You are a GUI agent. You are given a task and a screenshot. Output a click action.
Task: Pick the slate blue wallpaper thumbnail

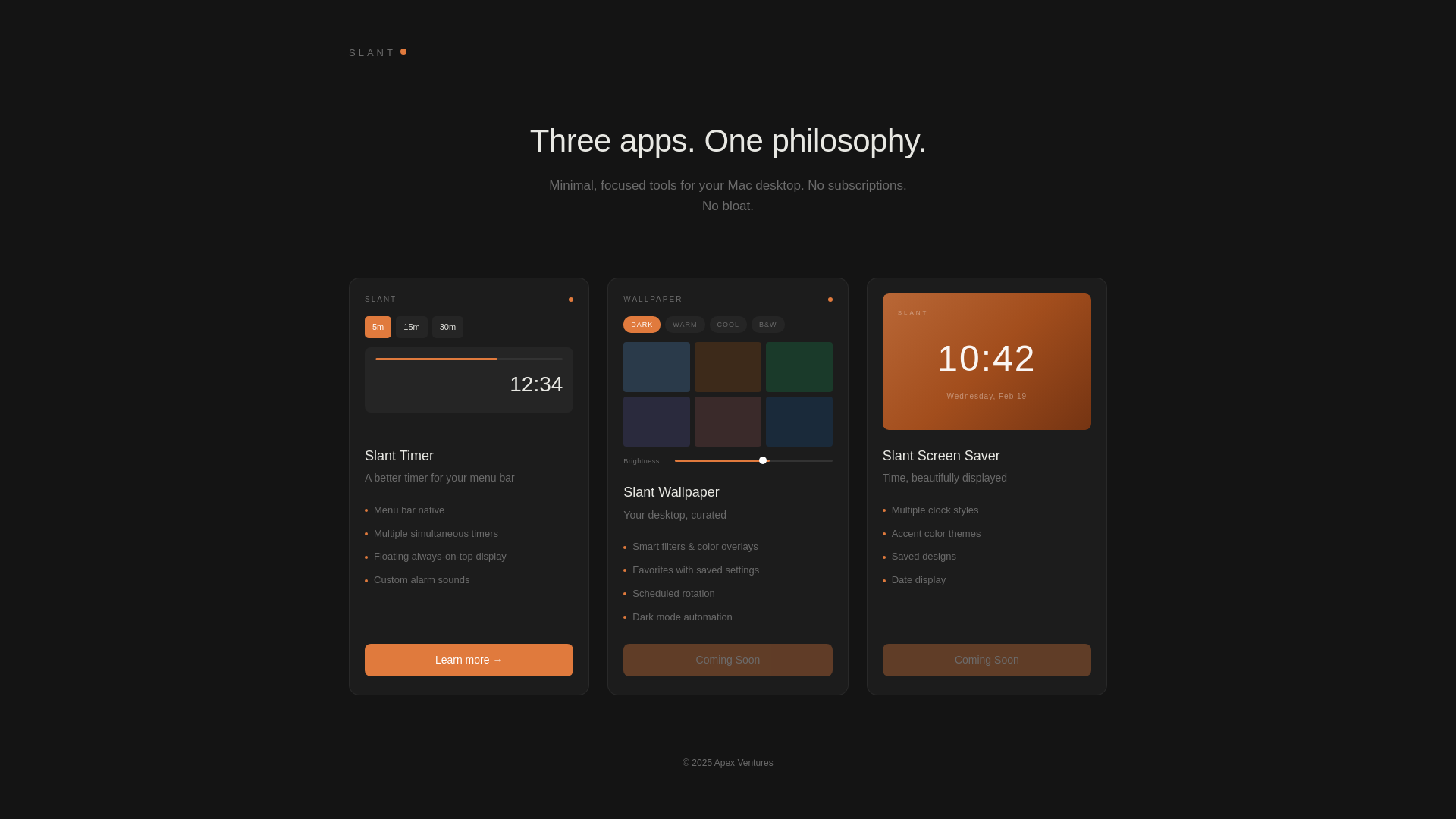click(x=657, y=367)
